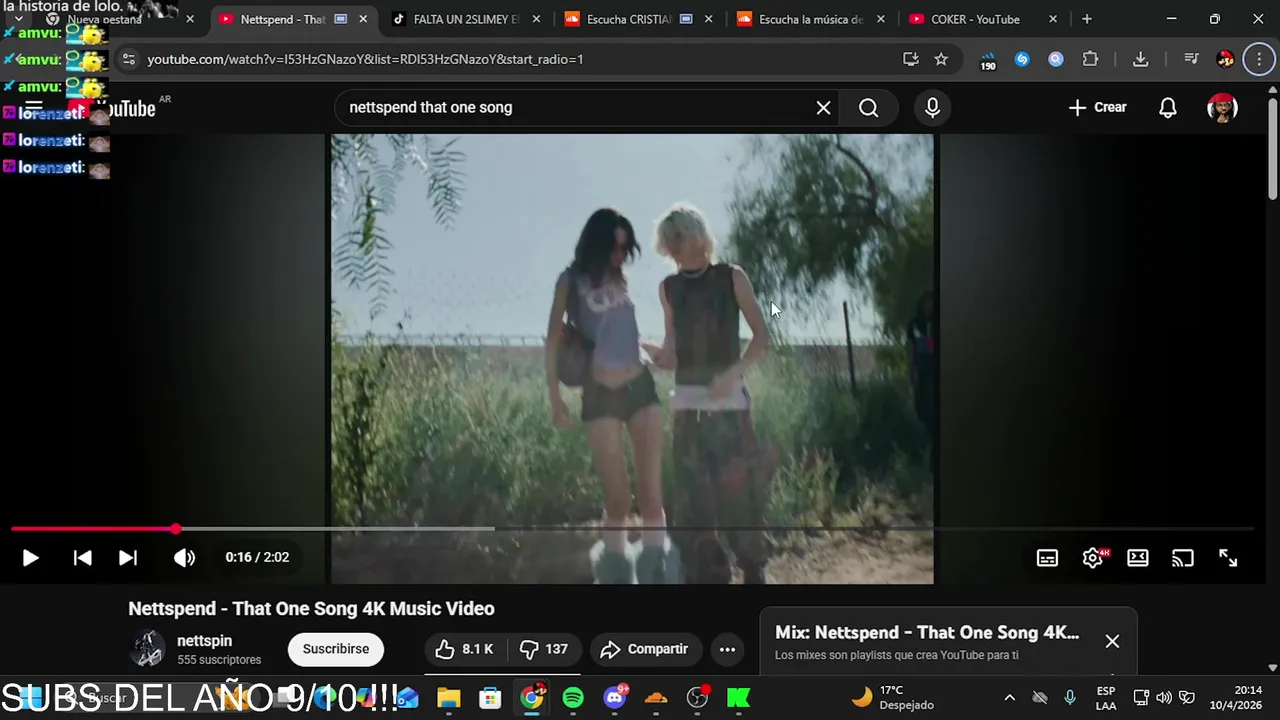Switch to FALTA UN 2SLIMEY tab
The width and height of the screenshot is (1280, 720).
pyautogui.click(x=465, y=19)
